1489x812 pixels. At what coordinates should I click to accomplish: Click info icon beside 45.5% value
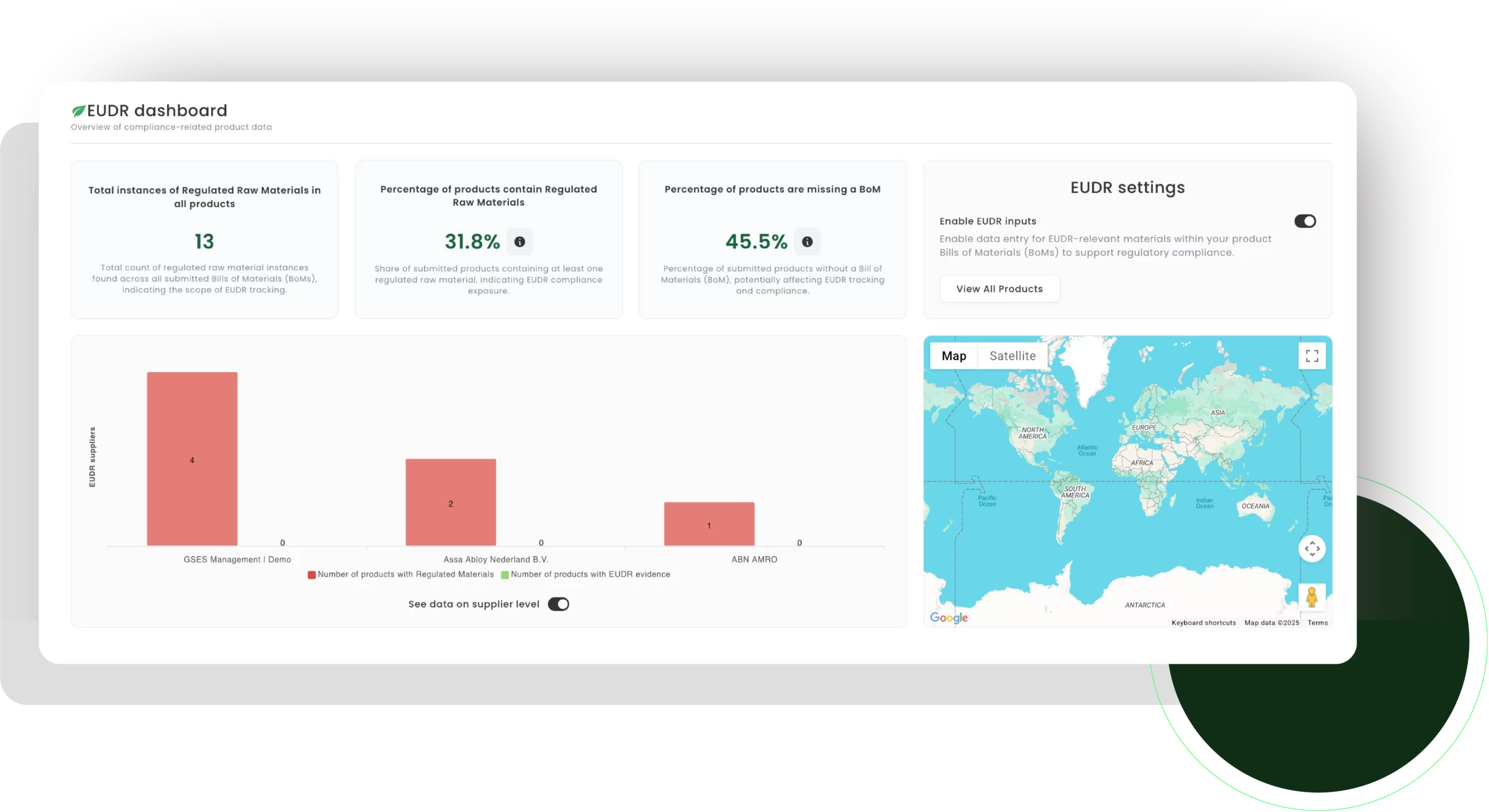pyautogui.click(x=807, y=241)
